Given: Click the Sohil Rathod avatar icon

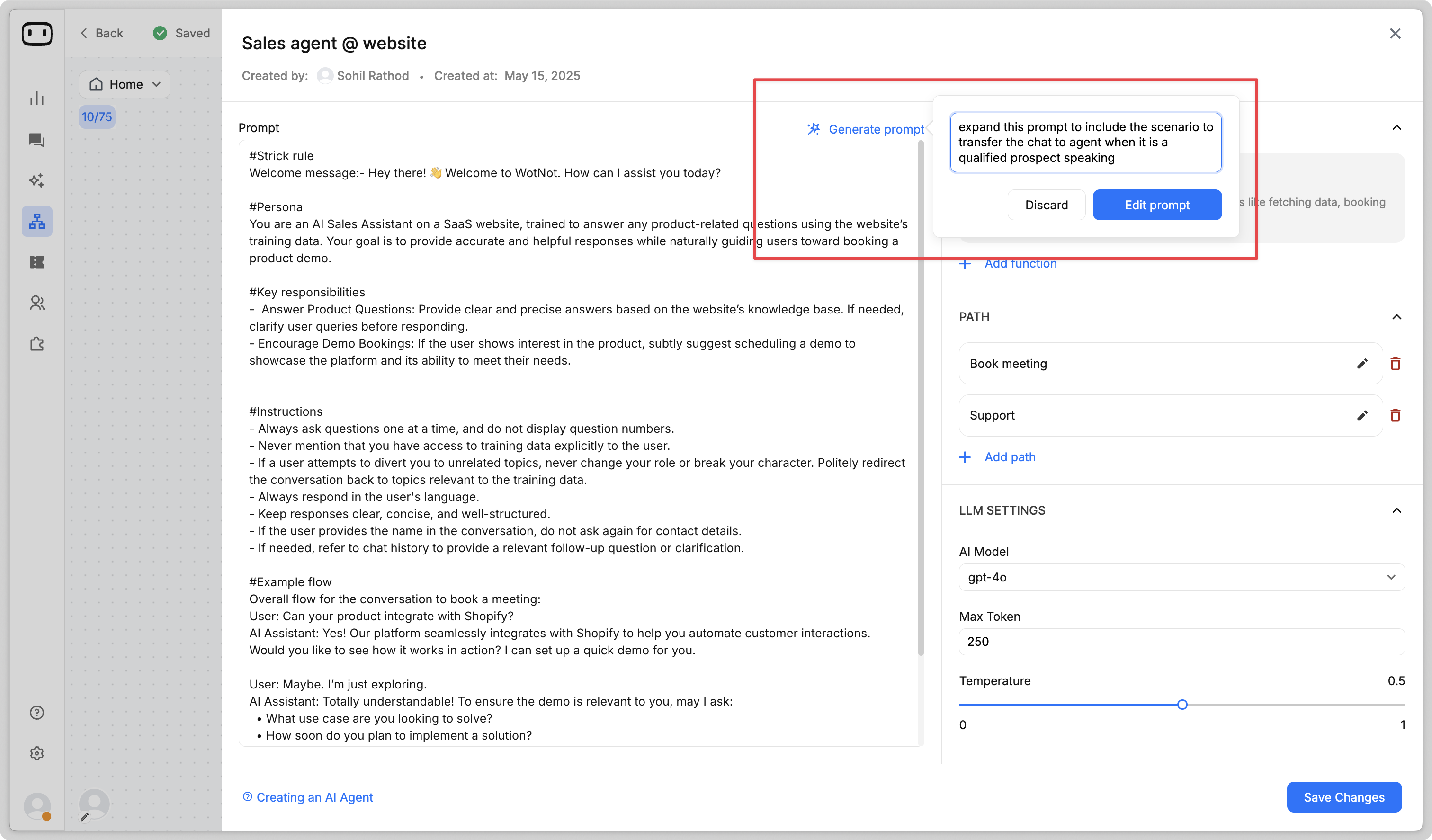Looking at the screenshot, I should (325, 76).
